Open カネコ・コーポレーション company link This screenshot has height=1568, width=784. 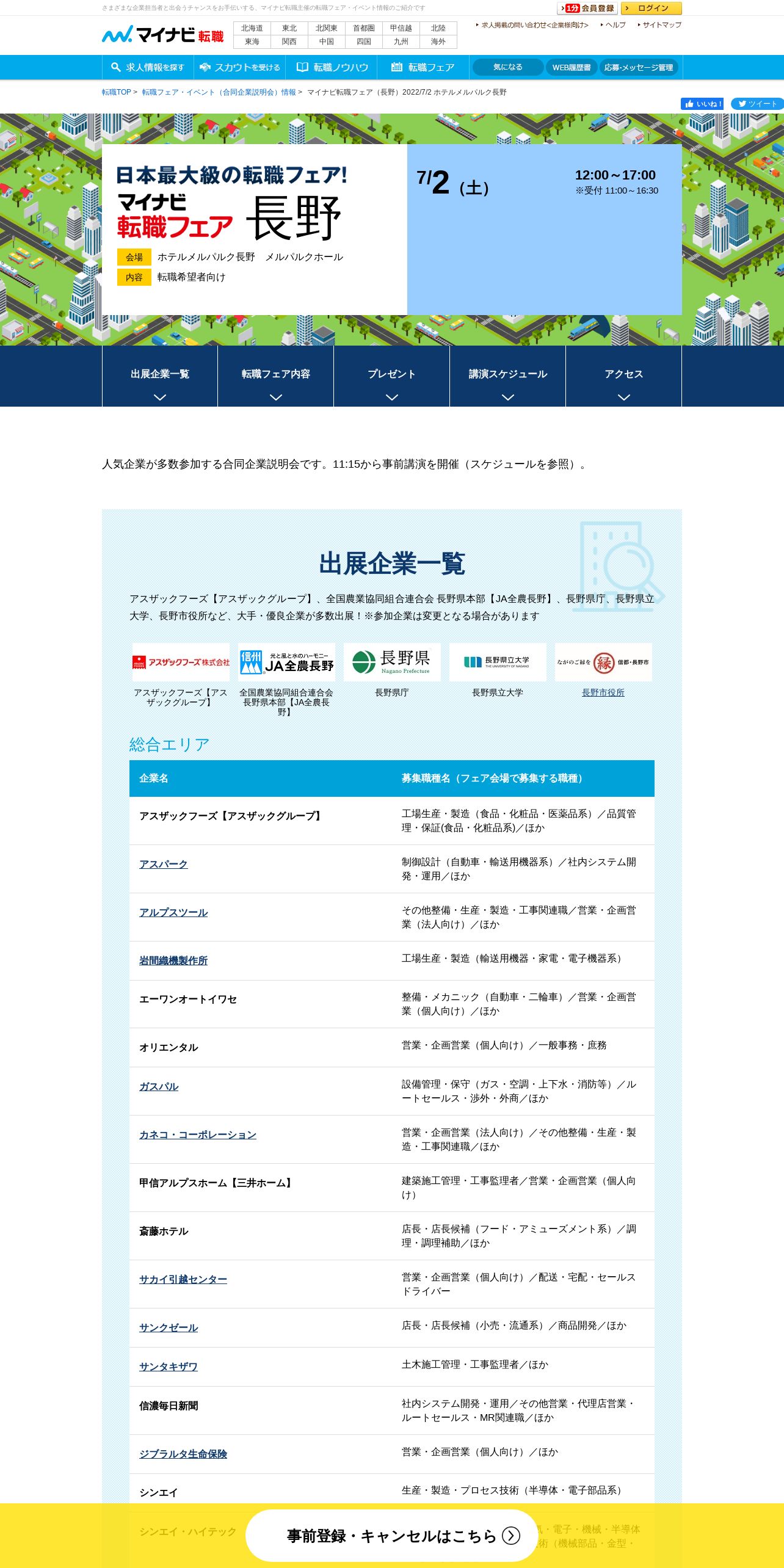click(x=198, y=1134)
